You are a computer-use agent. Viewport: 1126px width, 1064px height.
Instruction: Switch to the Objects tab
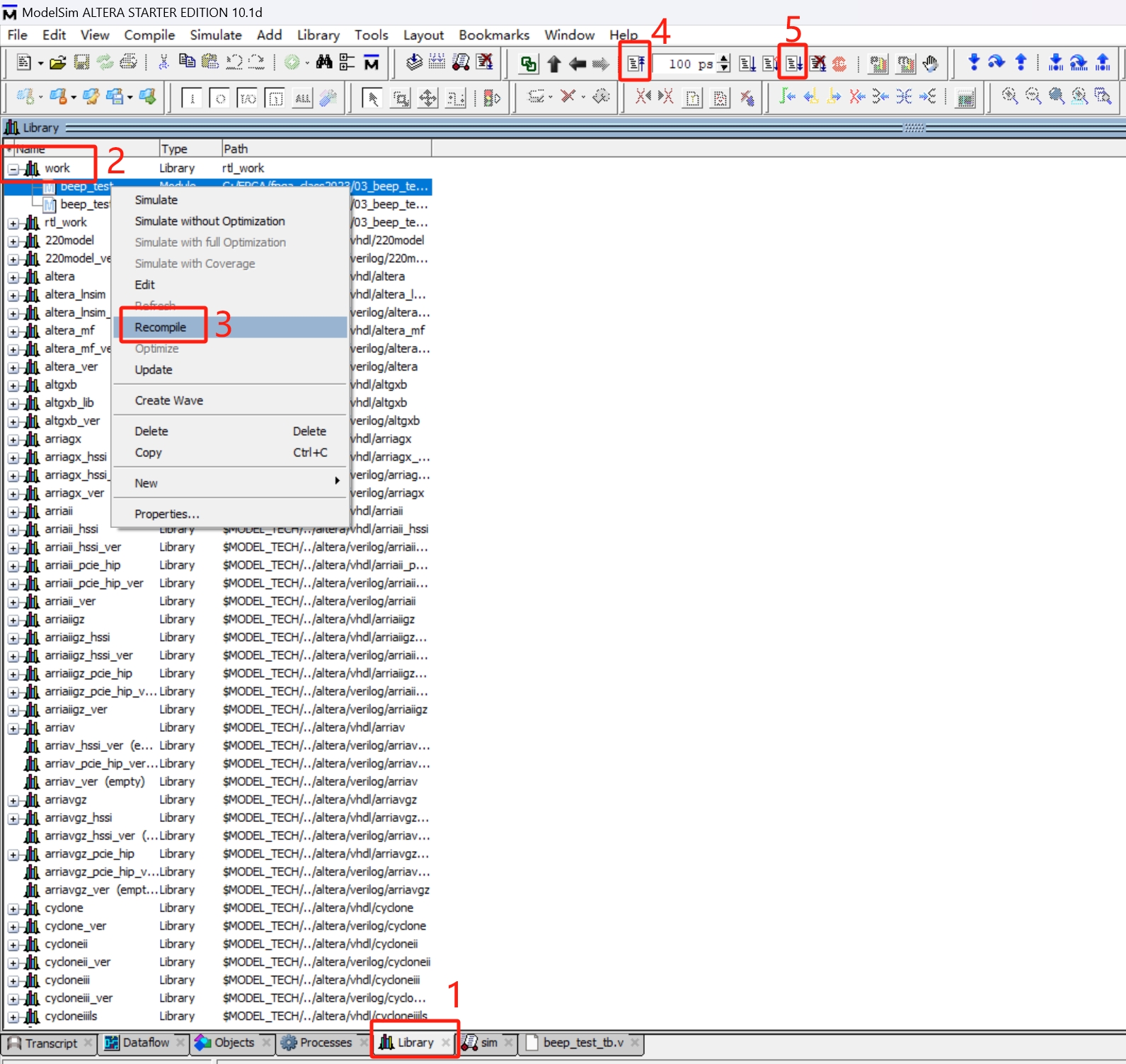tap(234, 1043)
